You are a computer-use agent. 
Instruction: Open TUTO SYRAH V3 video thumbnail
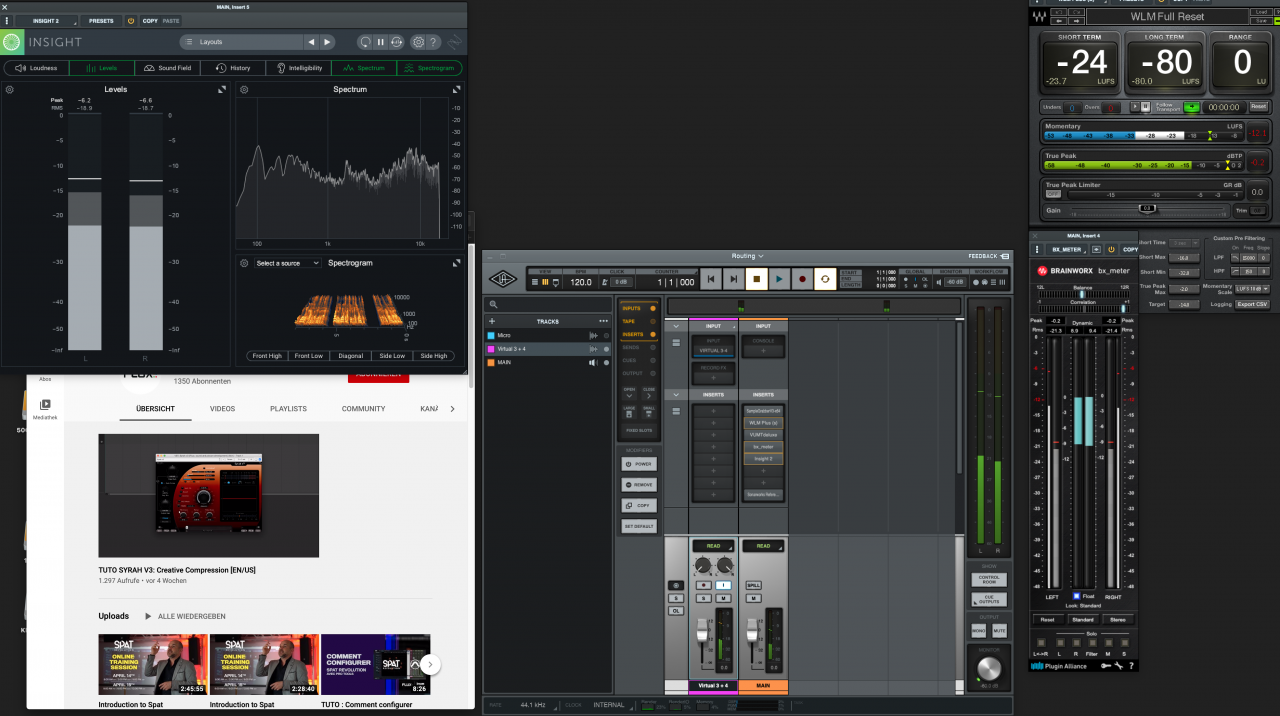click(x=208, y=496)
